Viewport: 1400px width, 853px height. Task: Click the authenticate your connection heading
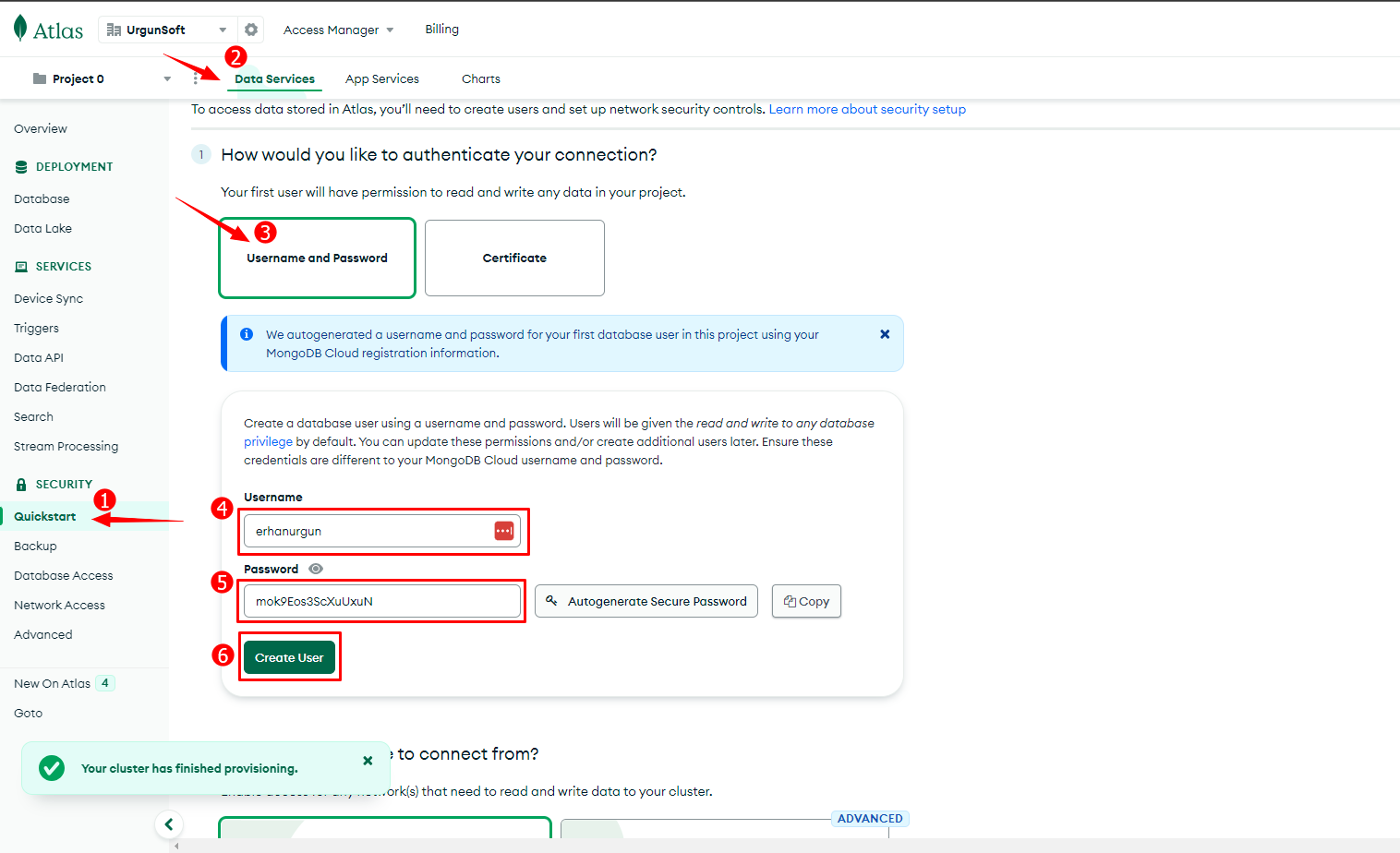439,154
